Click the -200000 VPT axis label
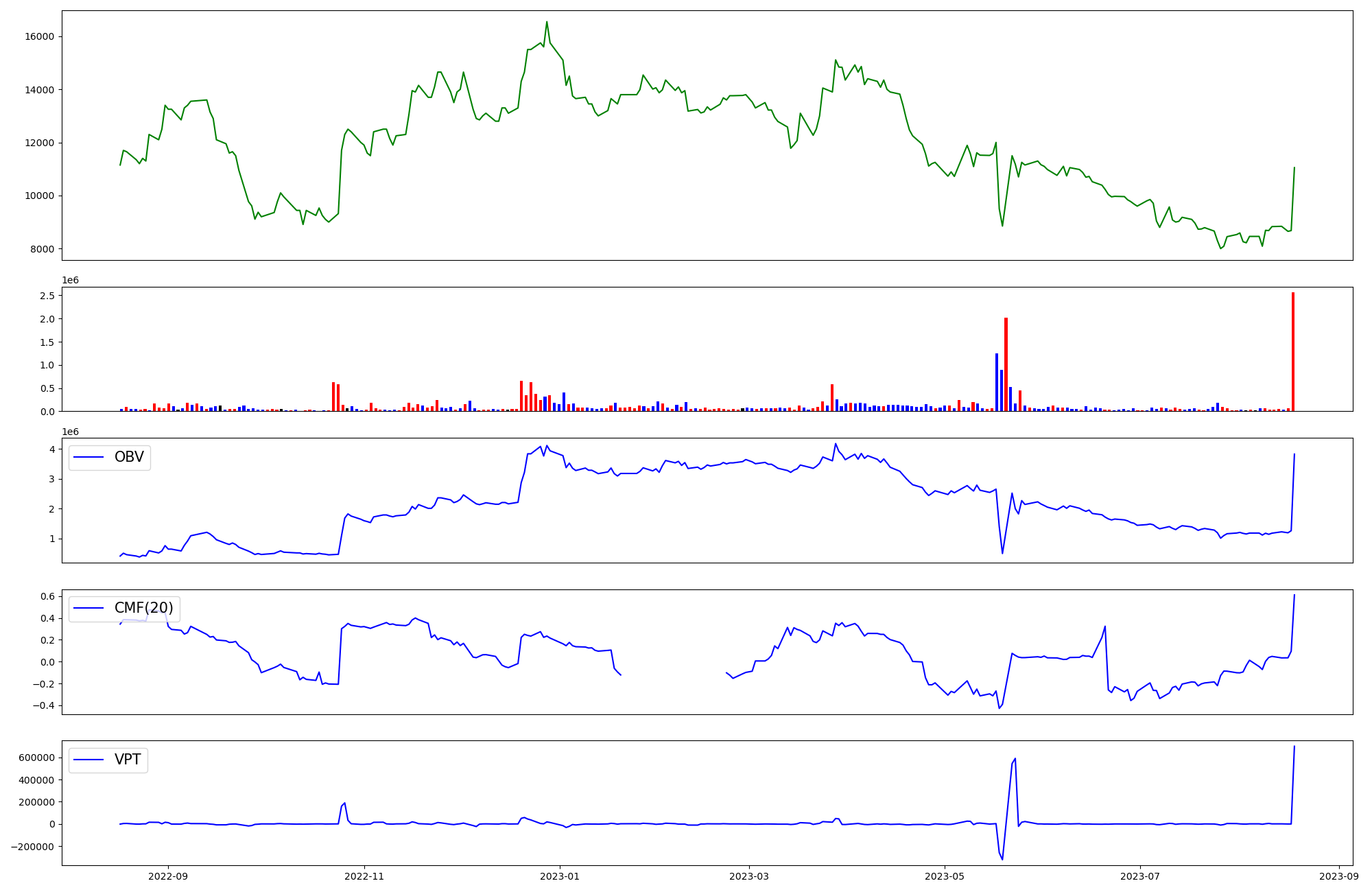 (x=32, y=847)
